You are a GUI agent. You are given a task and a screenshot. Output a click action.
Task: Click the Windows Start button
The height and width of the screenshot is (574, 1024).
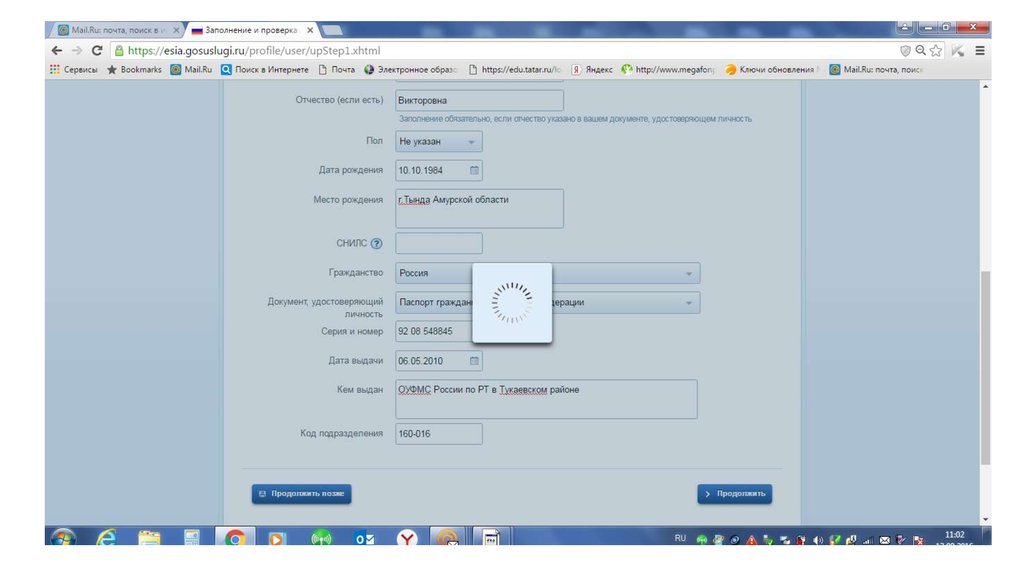point(62,539)
